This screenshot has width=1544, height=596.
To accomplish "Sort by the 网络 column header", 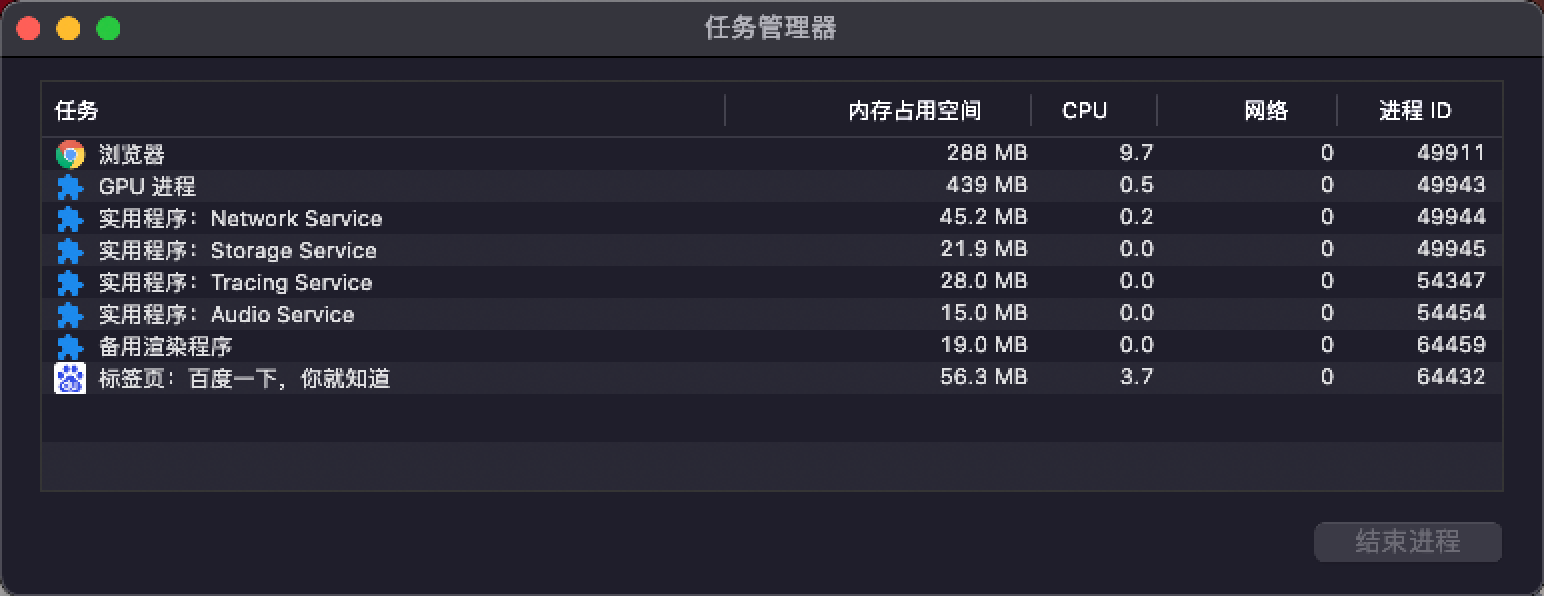I will tap(1247, 110).
